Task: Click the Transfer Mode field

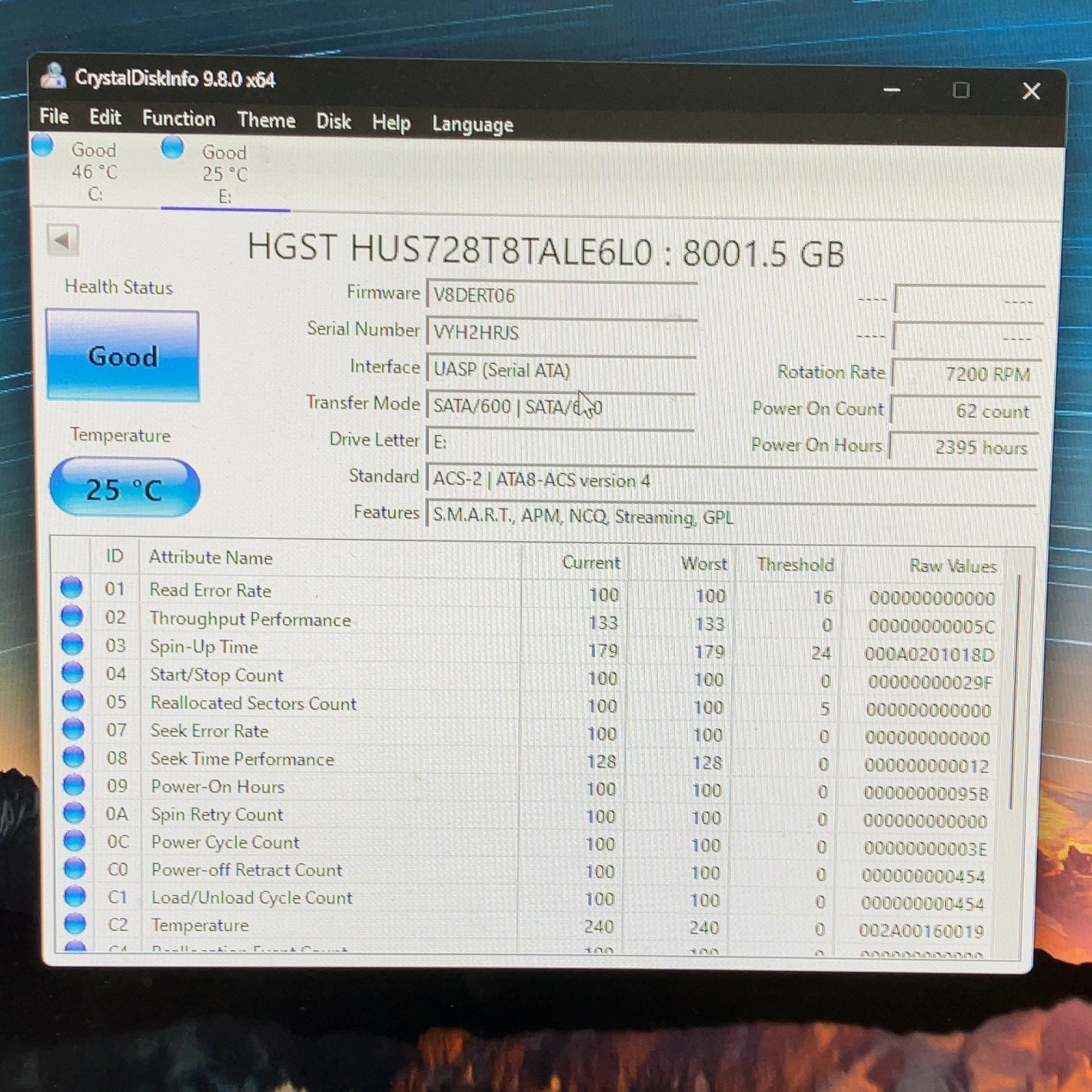Action: coord(560,406)
